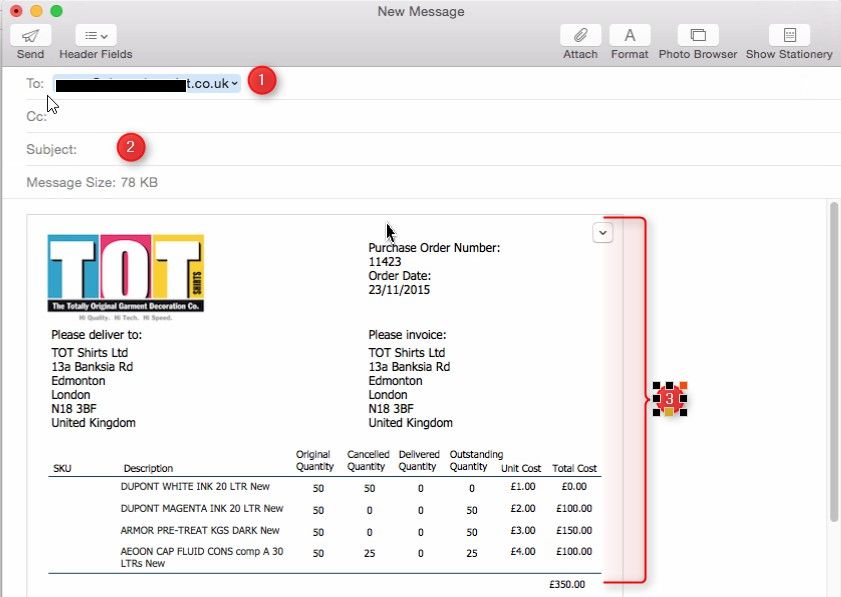Click the attachment options chevron button
The width and height of the screenshot is (841, 597).
602,232
